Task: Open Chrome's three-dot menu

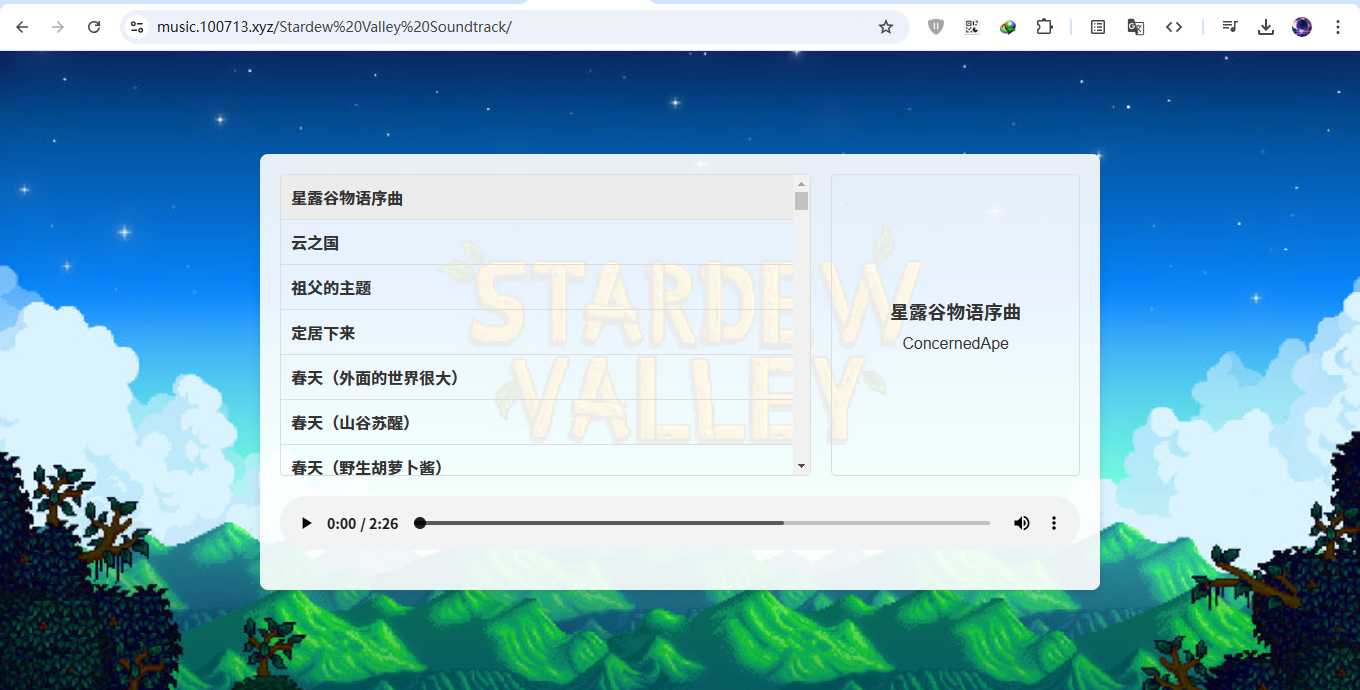Action: point(1338,27)
